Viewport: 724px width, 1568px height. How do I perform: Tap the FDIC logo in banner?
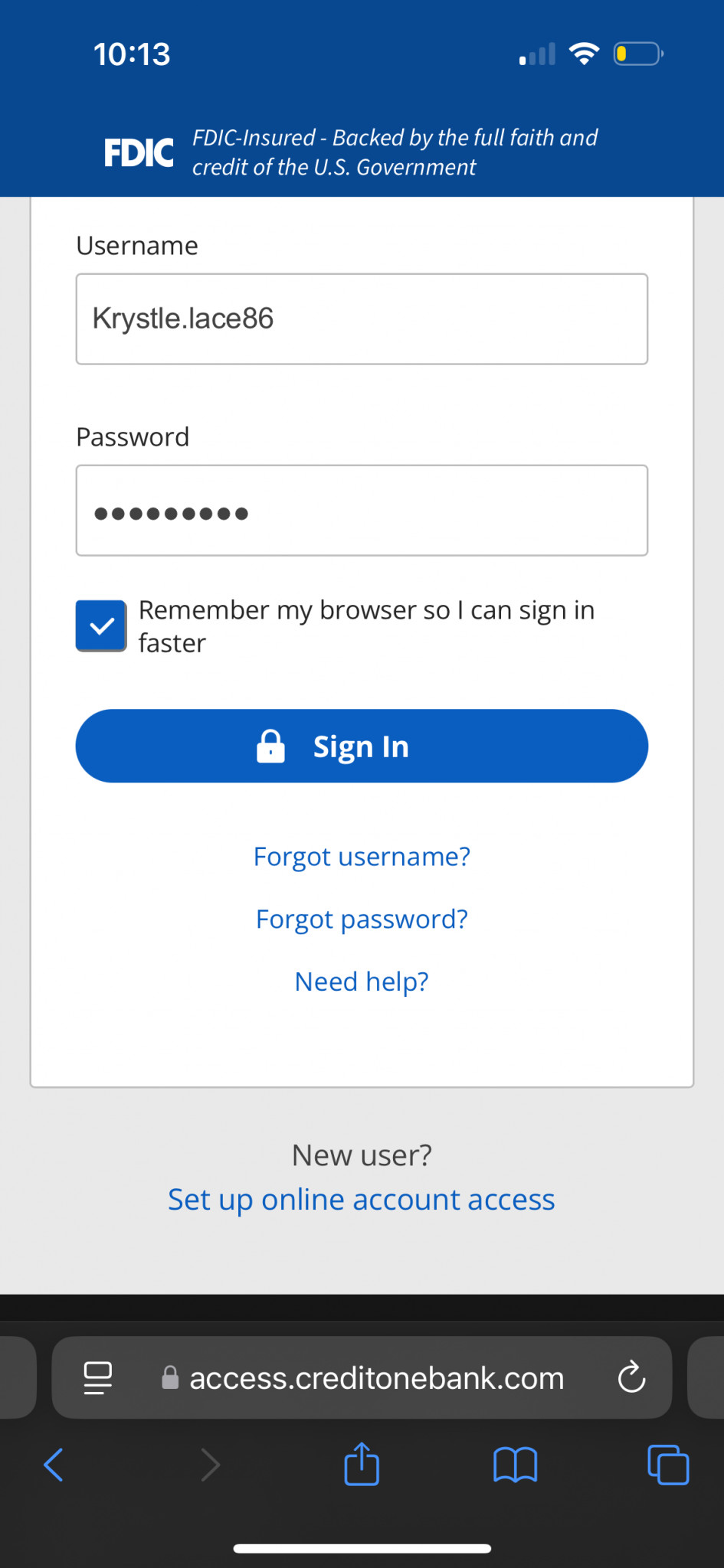(139, 152)
